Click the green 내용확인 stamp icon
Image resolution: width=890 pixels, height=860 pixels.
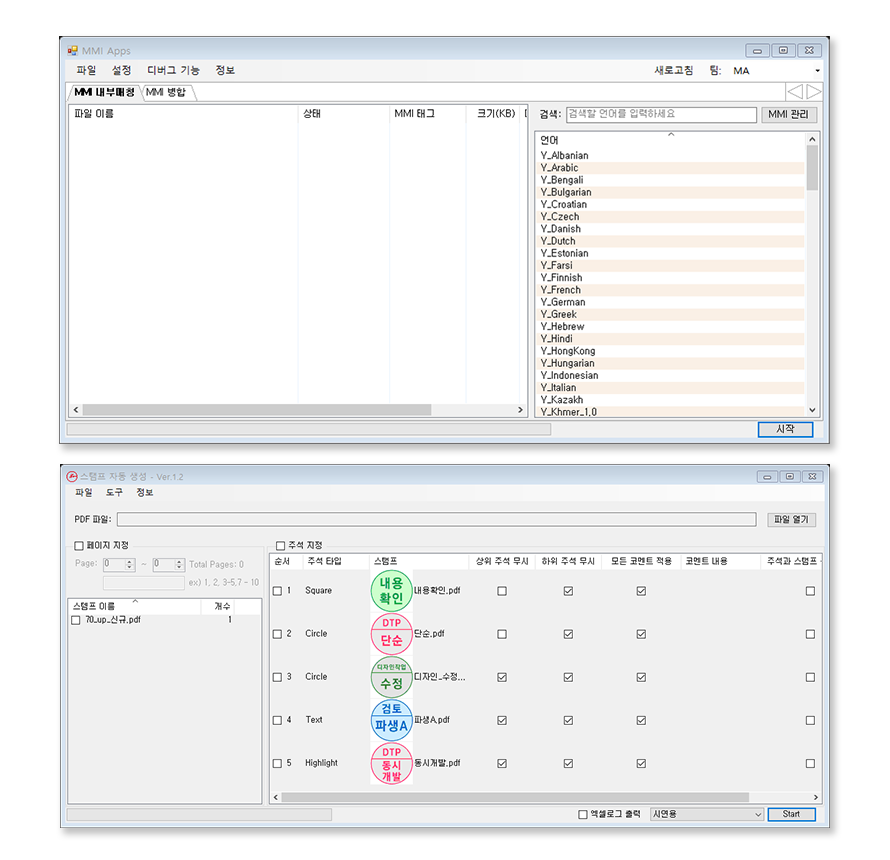tap(391, 591)
